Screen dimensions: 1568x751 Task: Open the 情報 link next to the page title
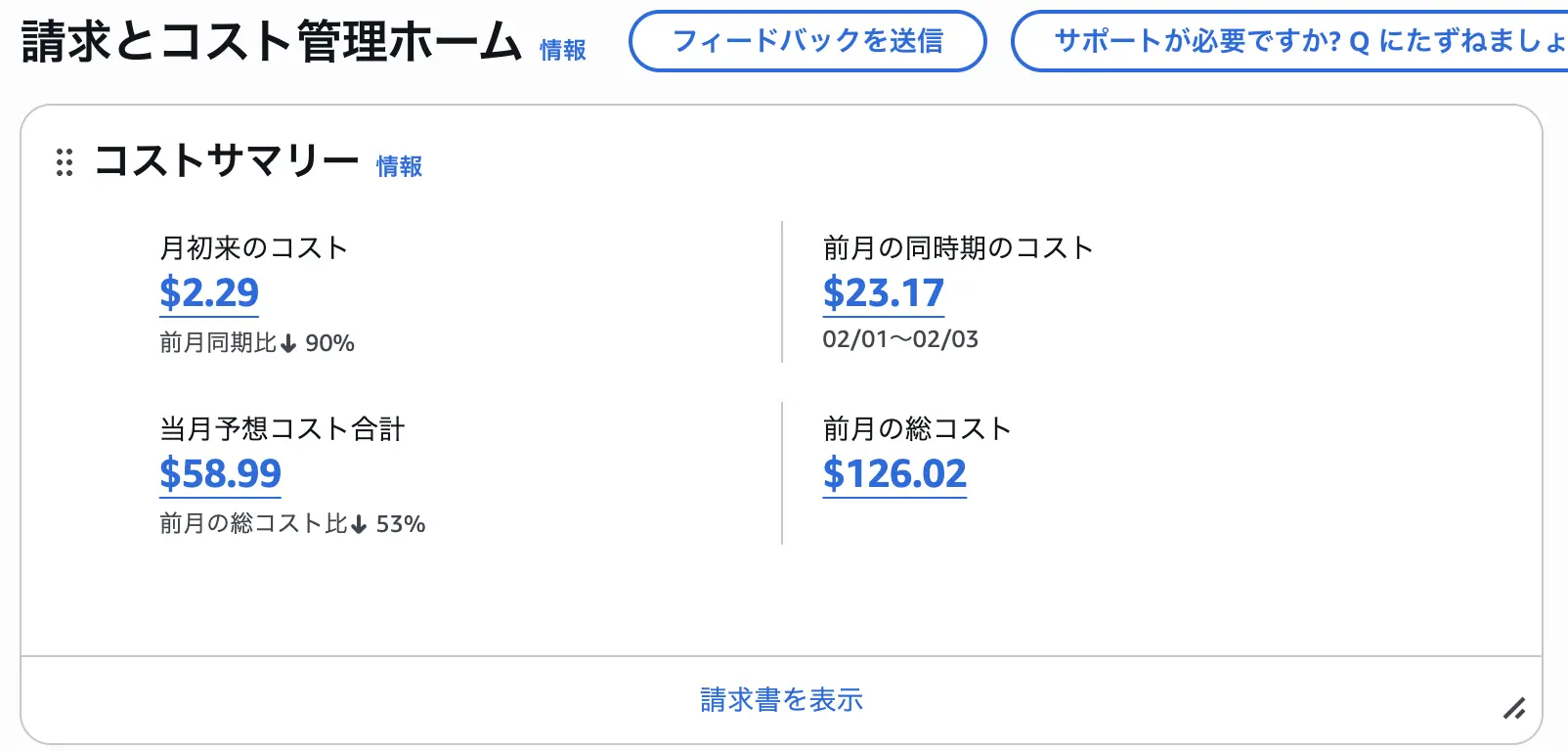tap(562, 50)
